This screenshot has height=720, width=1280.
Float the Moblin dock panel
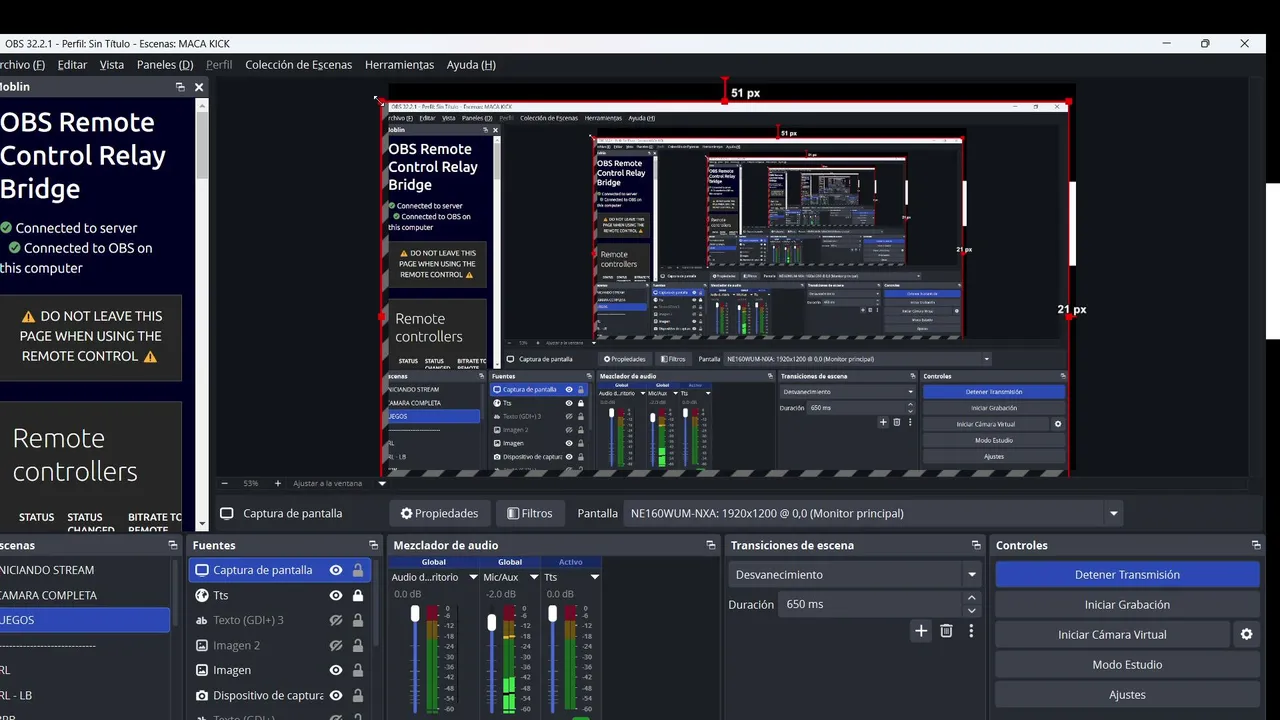pos(181,87)
